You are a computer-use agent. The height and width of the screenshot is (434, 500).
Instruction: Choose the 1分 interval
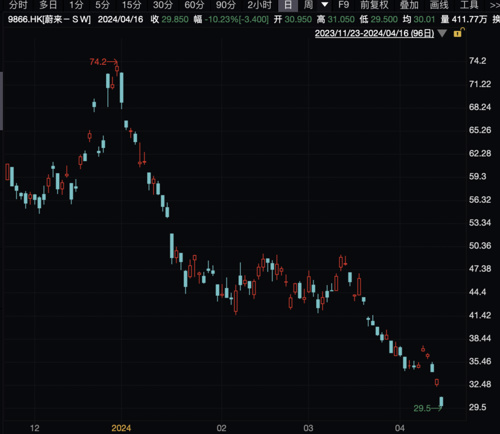pos(76,5)
